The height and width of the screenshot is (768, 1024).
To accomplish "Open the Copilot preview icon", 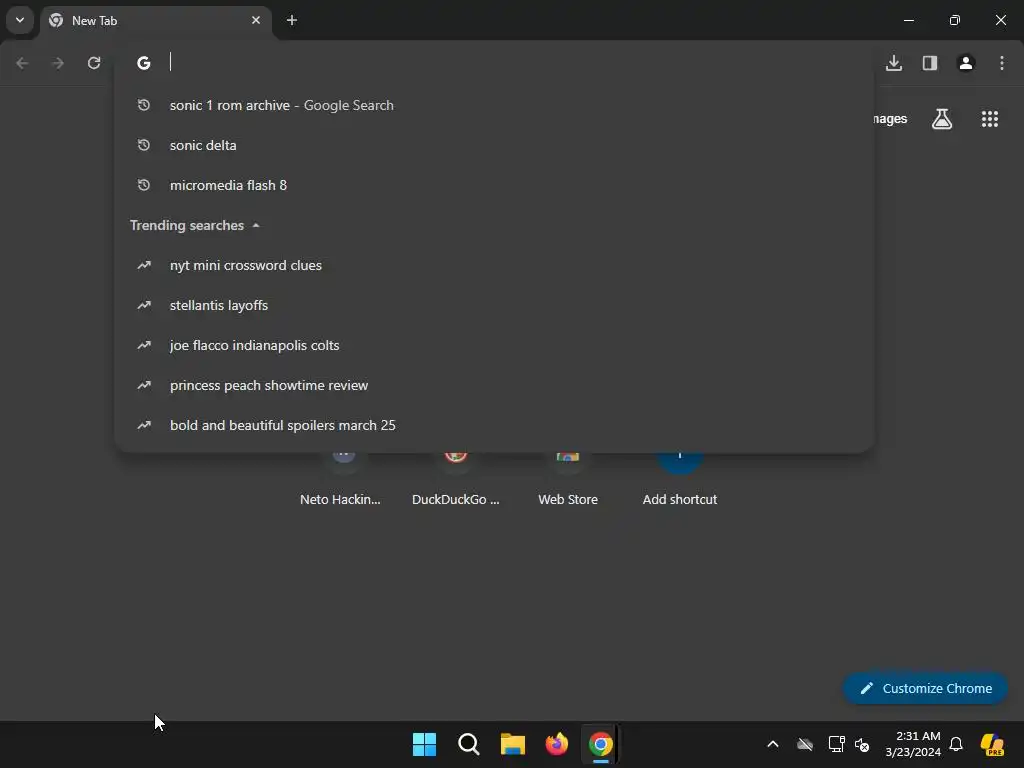I will [x=992, y=744].
